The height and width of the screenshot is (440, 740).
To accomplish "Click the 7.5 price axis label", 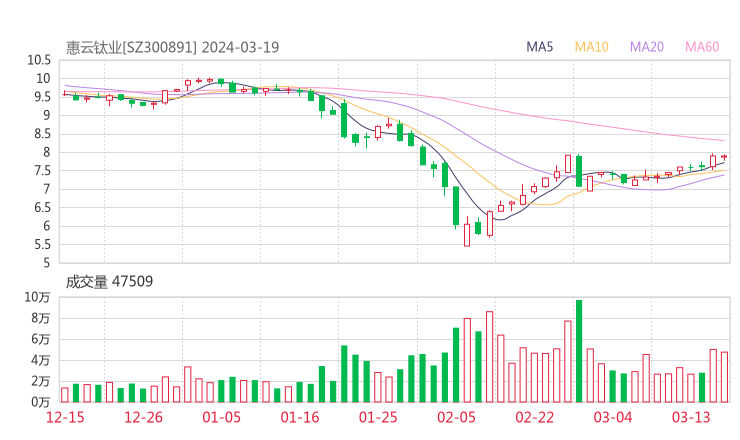I will point(42,170).
